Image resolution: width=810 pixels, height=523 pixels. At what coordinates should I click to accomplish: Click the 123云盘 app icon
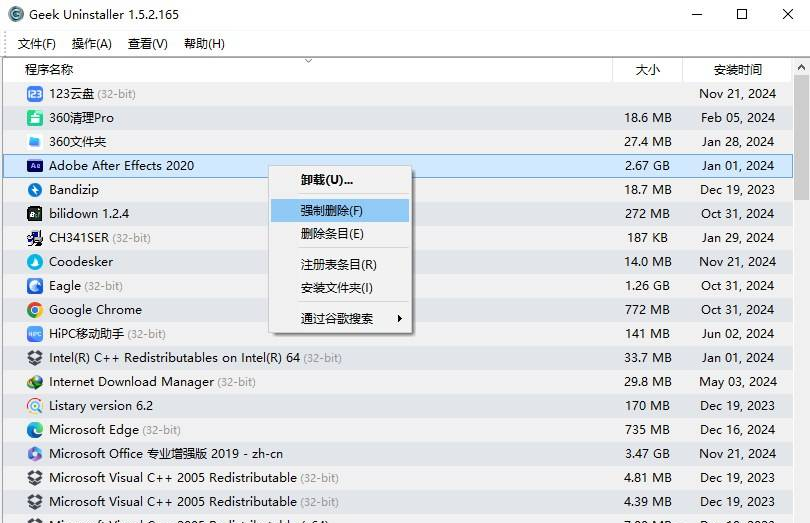click(x=35, y=94)
